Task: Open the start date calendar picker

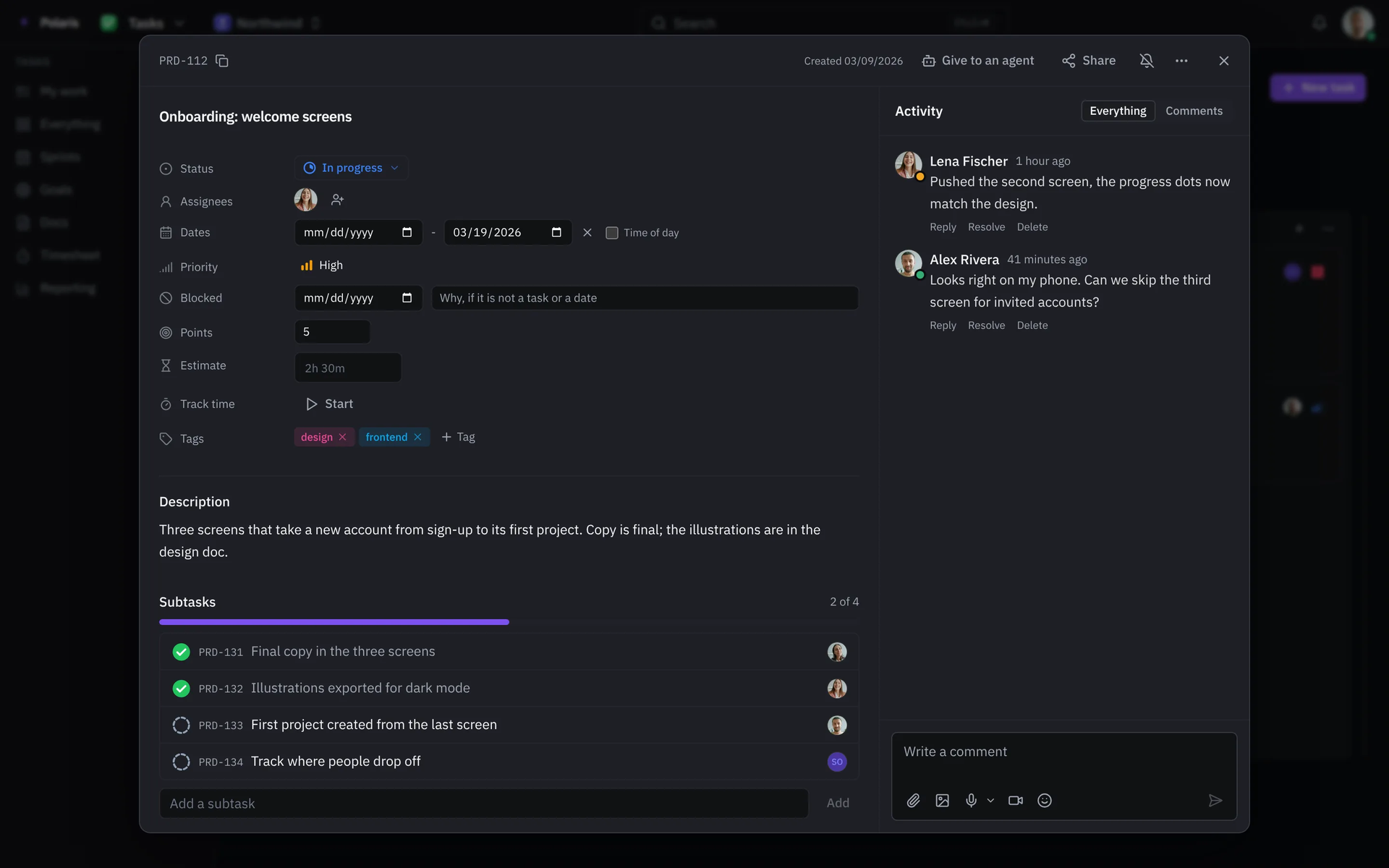Action: 407,232
